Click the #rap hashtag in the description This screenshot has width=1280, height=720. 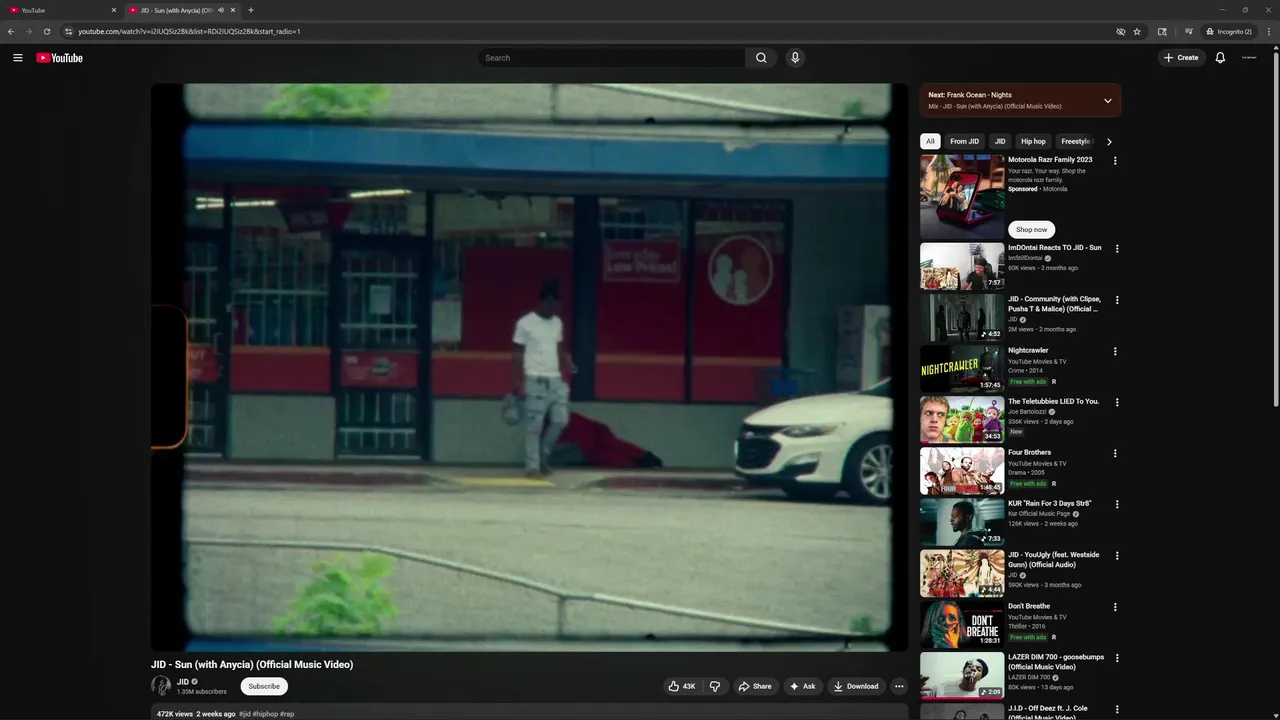click(287, 714)
